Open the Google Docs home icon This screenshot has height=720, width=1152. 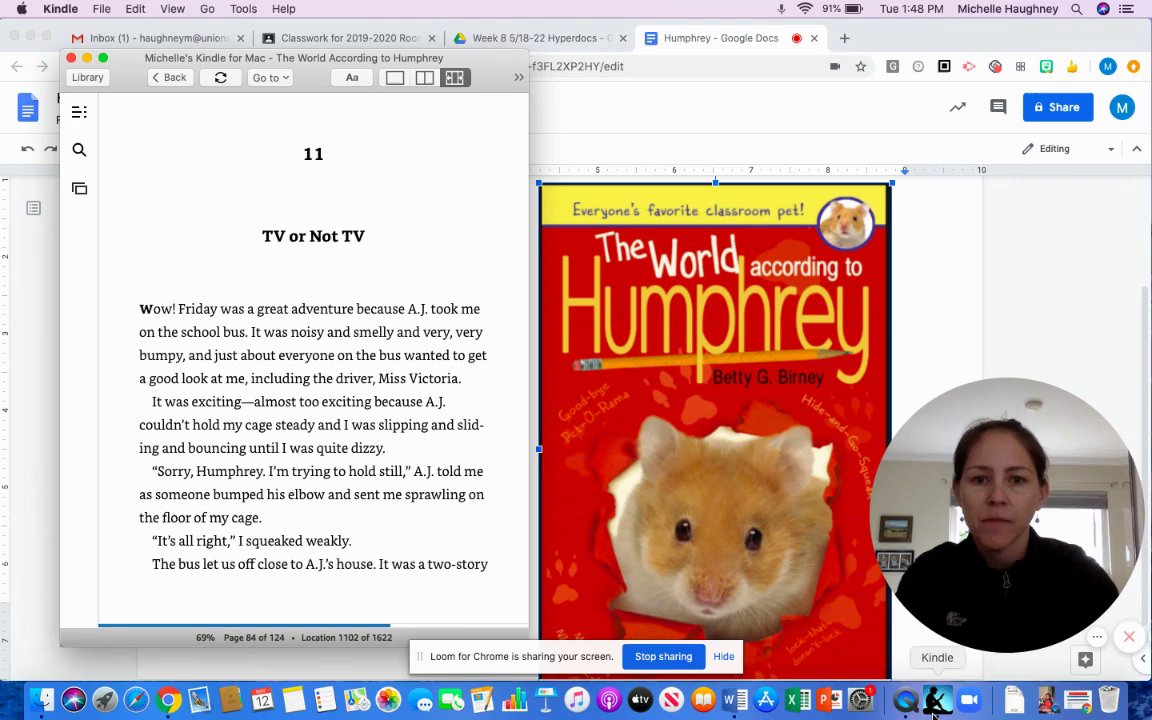[28, 107]
